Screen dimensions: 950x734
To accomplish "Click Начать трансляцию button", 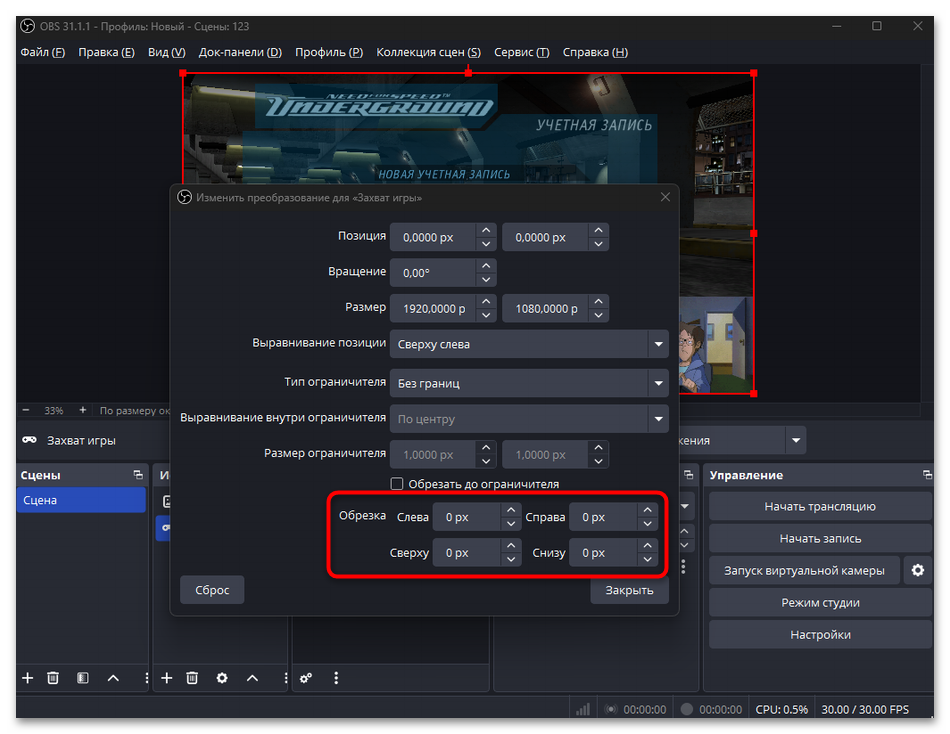I will coord(820,506).
